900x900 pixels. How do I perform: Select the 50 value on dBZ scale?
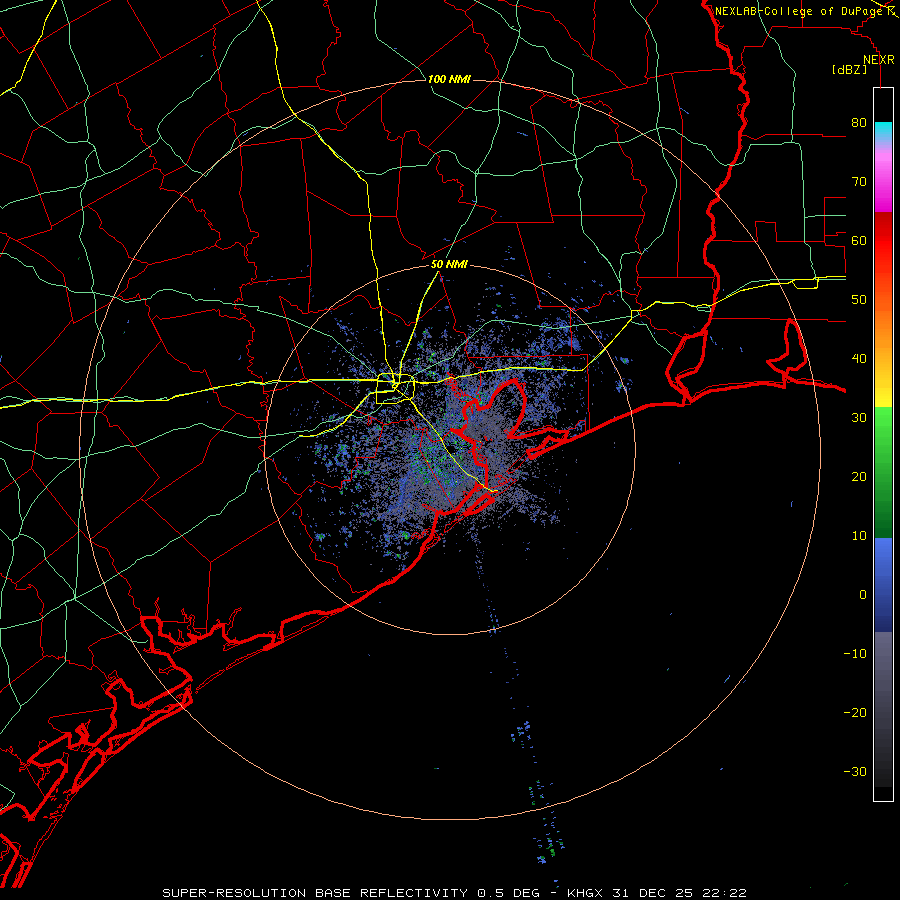(x=859, y=300)
